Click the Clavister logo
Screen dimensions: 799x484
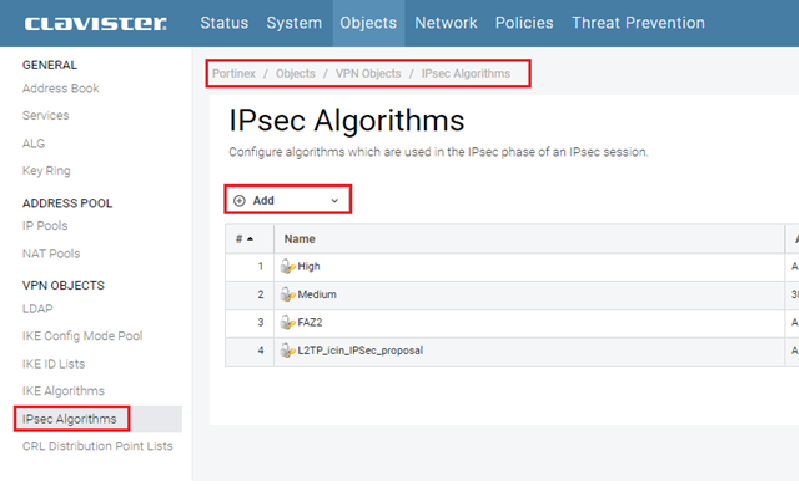pyautogui.click(x=96, y=23)
